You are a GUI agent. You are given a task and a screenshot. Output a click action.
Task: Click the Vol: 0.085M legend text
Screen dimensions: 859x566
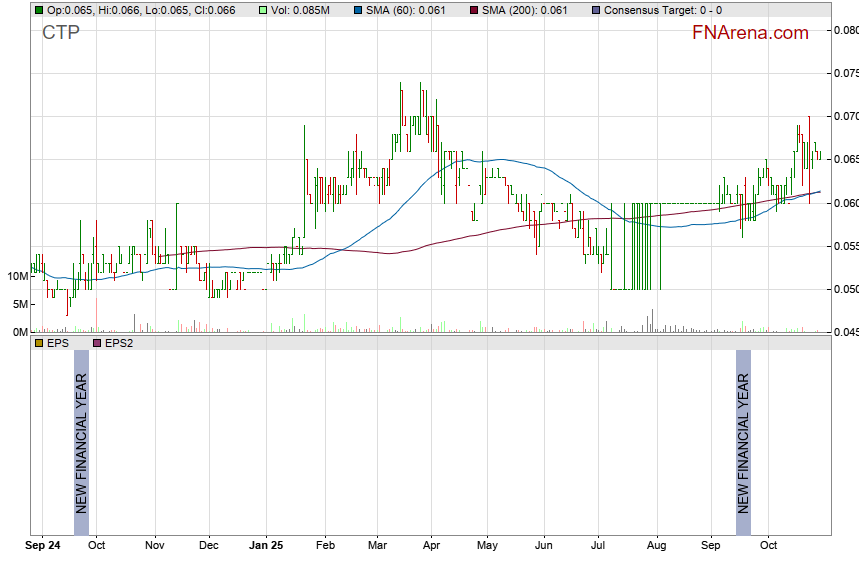point(304,10)
